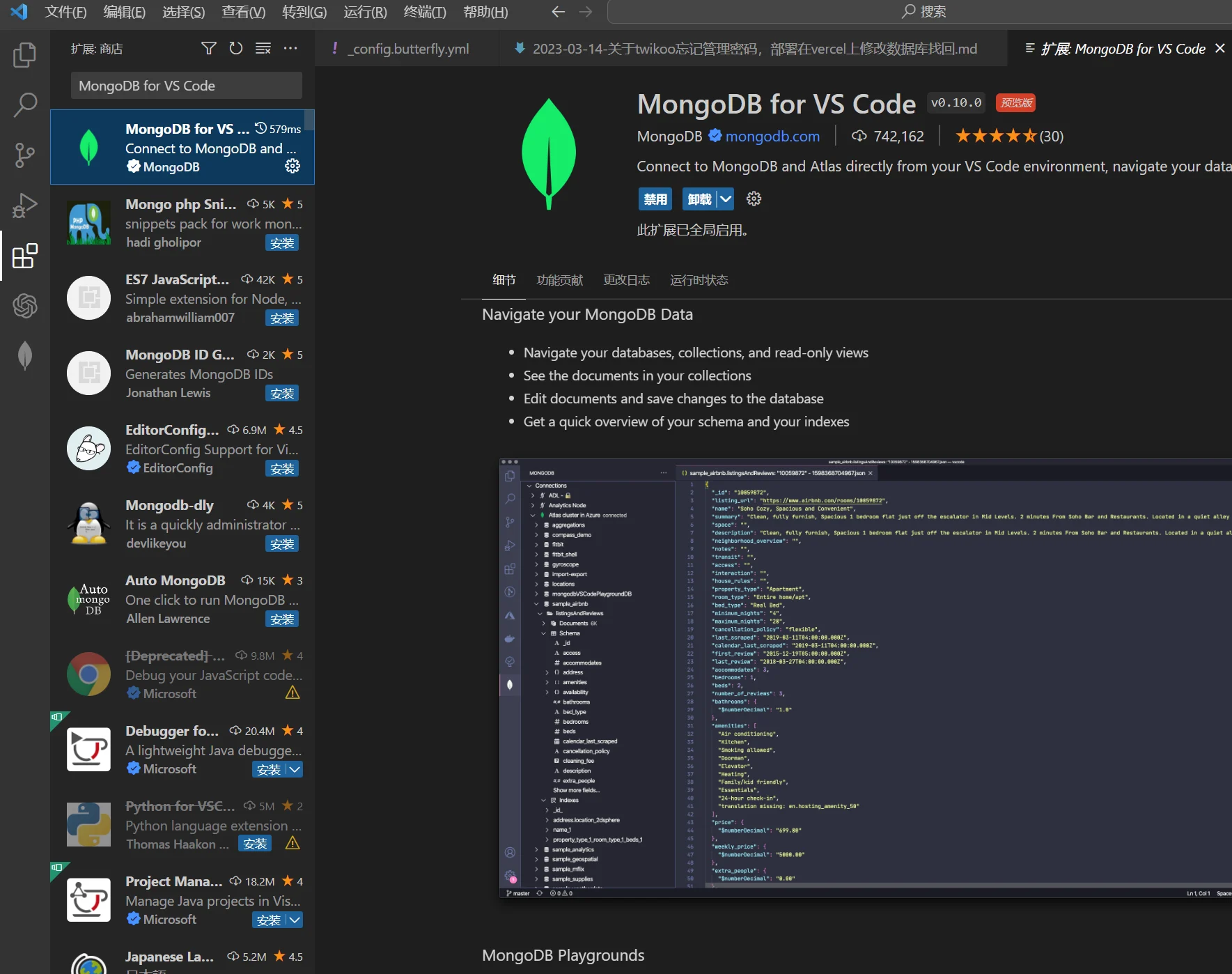
Task: Open the MongoDB leaf view in activity bar
Action: click(25, 356)
